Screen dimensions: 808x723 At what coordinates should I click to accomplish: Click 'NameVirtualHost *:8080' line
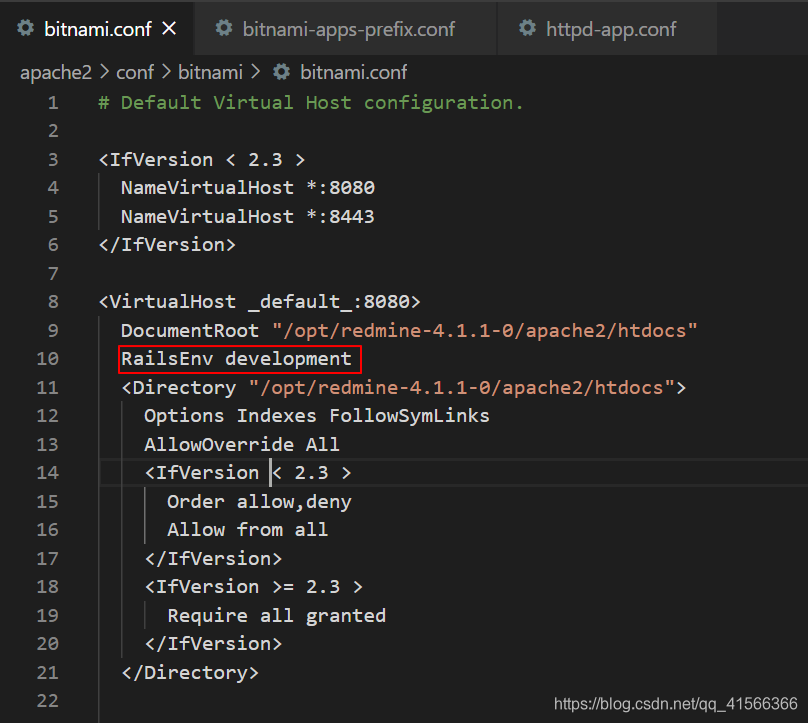pos(248,188)
